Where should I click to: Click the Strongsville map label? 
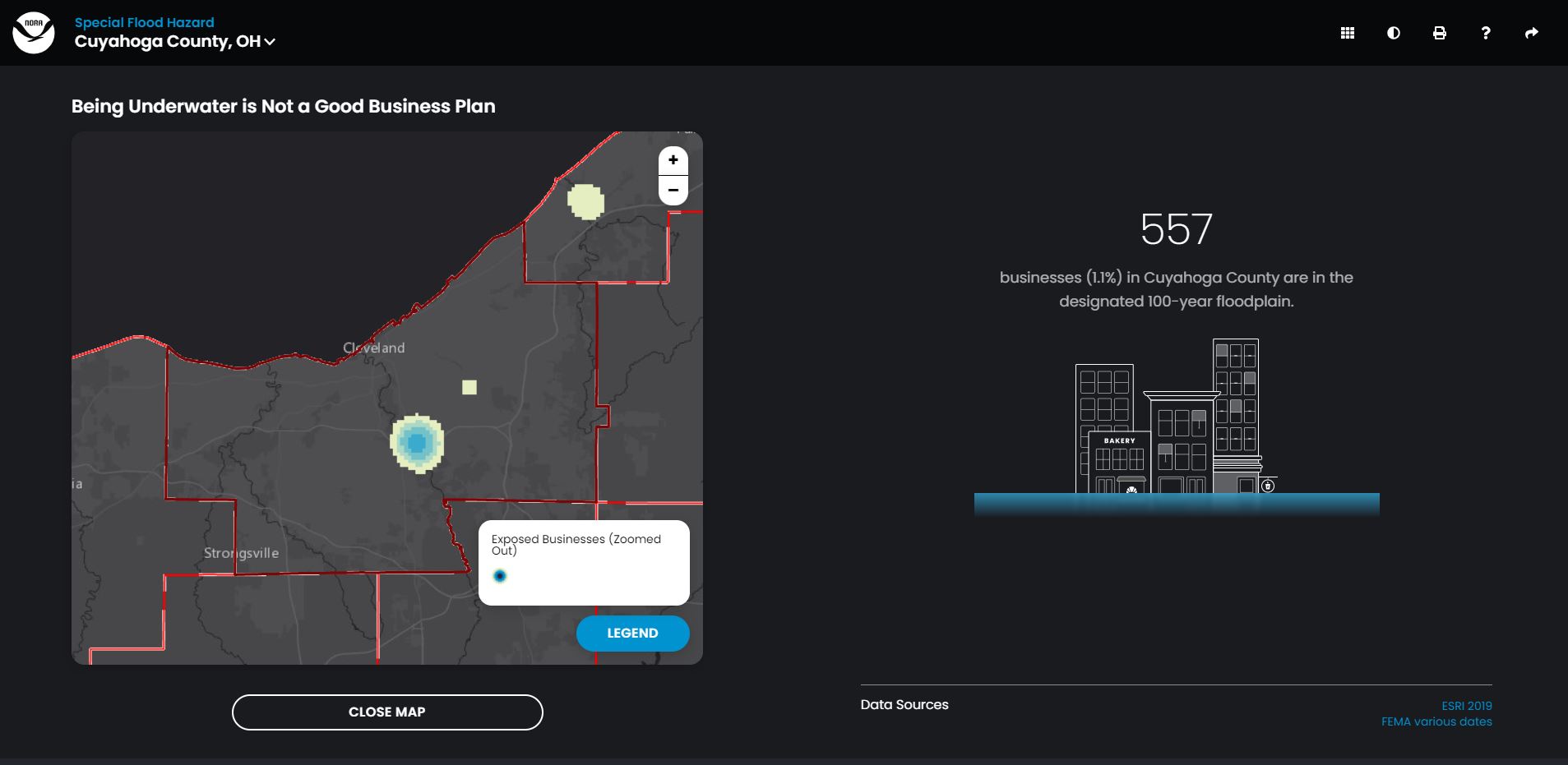(242, 553)
